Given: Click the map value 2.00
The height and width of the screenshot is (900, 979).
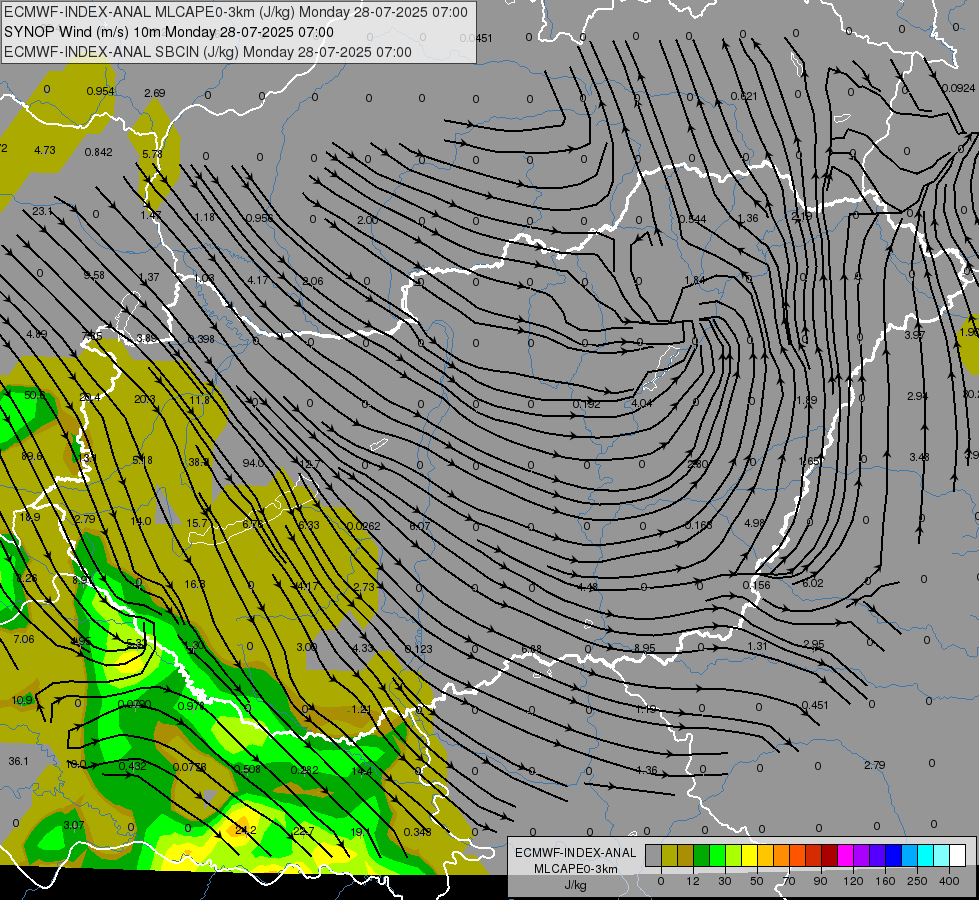Looking at the screenshot, I should pos(367,220).
